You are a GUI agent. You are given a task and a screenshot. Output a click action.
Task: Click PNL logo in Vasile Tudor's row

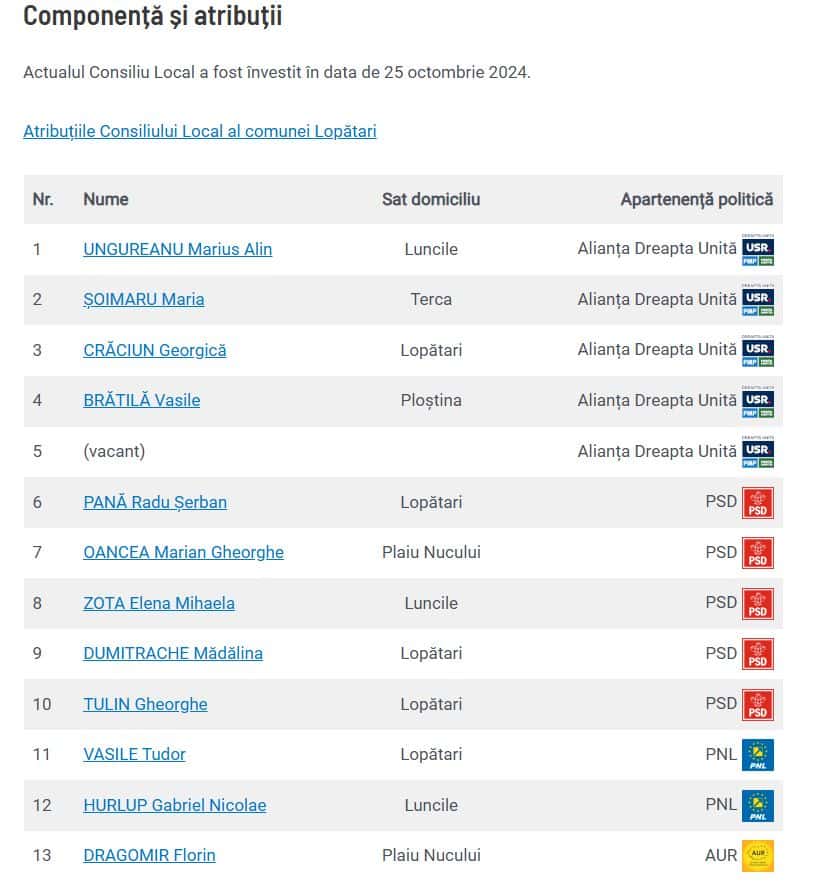pyautogui.click(x=758, y=755)
